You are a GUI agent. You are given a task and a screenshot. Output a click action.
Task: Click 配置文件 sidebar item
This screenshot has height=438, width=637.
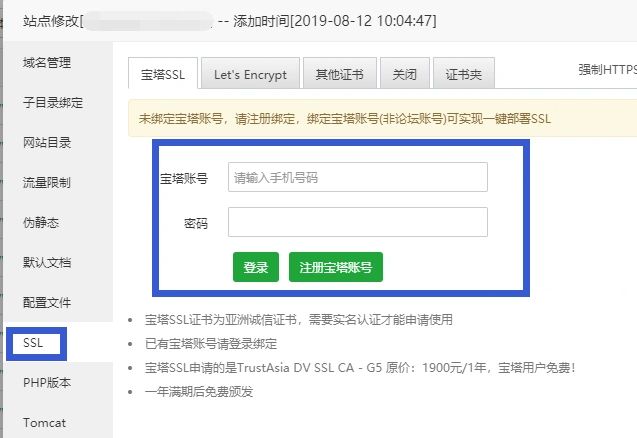[x=47, y=302]
